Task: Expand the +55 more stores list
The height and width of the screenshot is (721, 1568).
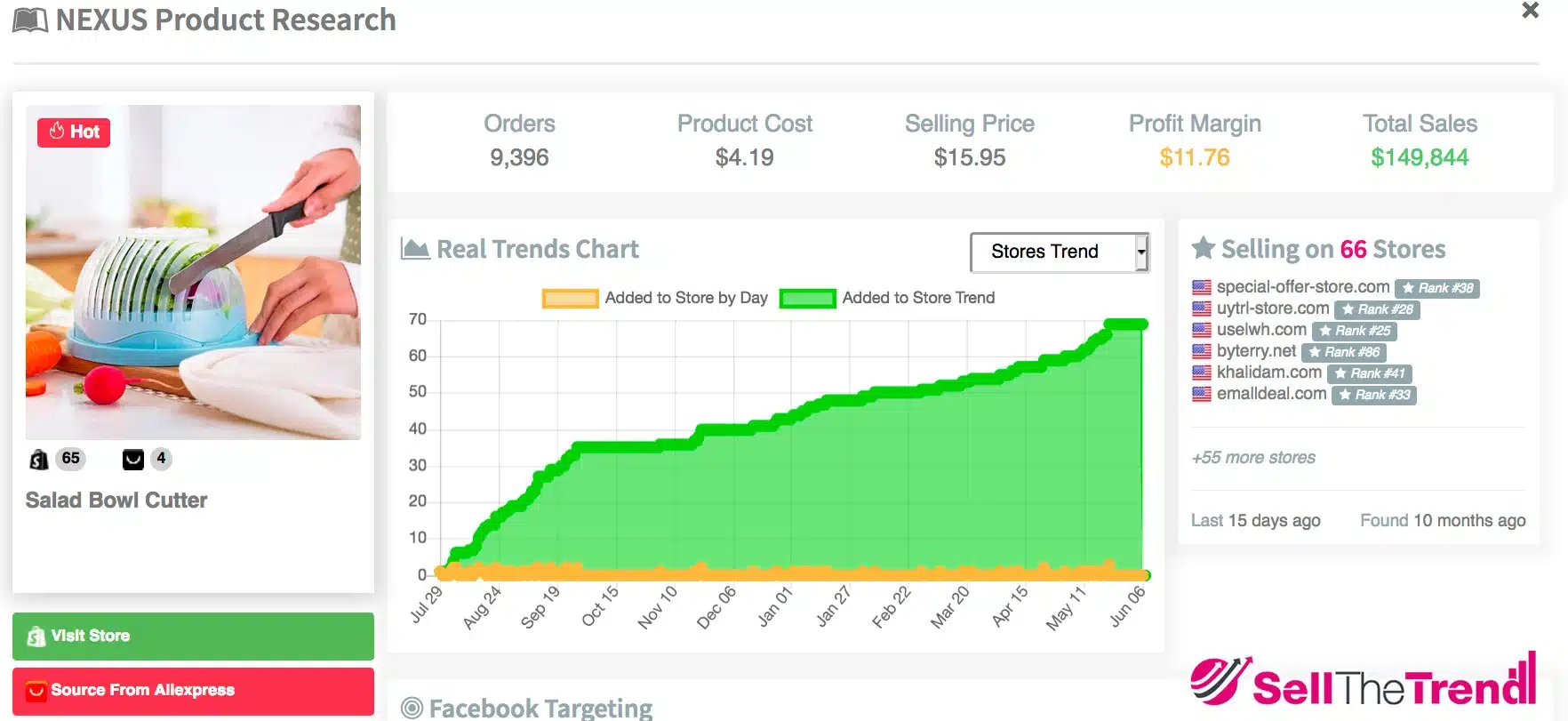Action: pyautogui.click(x=1253, y=458)
